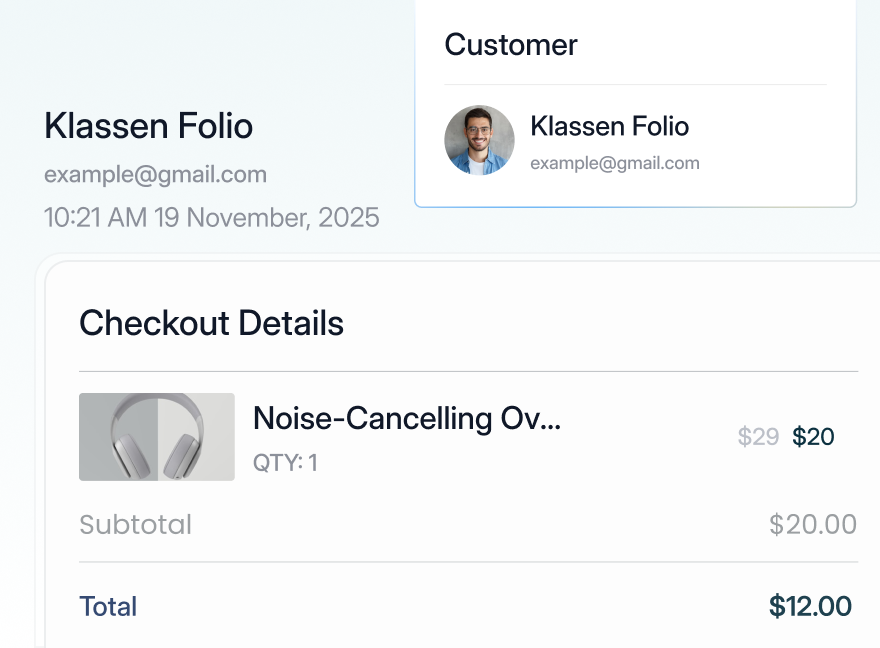
Task: Click the email below the main heading
Action: point(155,175)
